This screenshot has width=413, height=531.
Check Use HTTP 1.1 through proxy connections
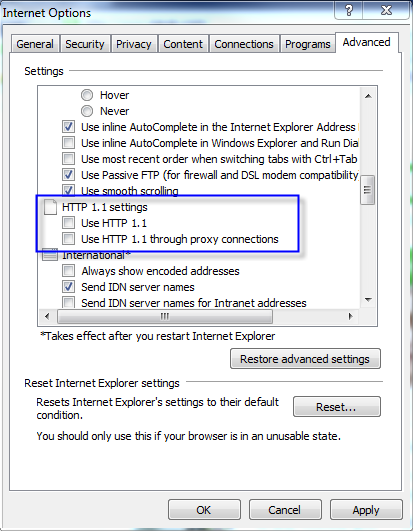tap(69, 239)
